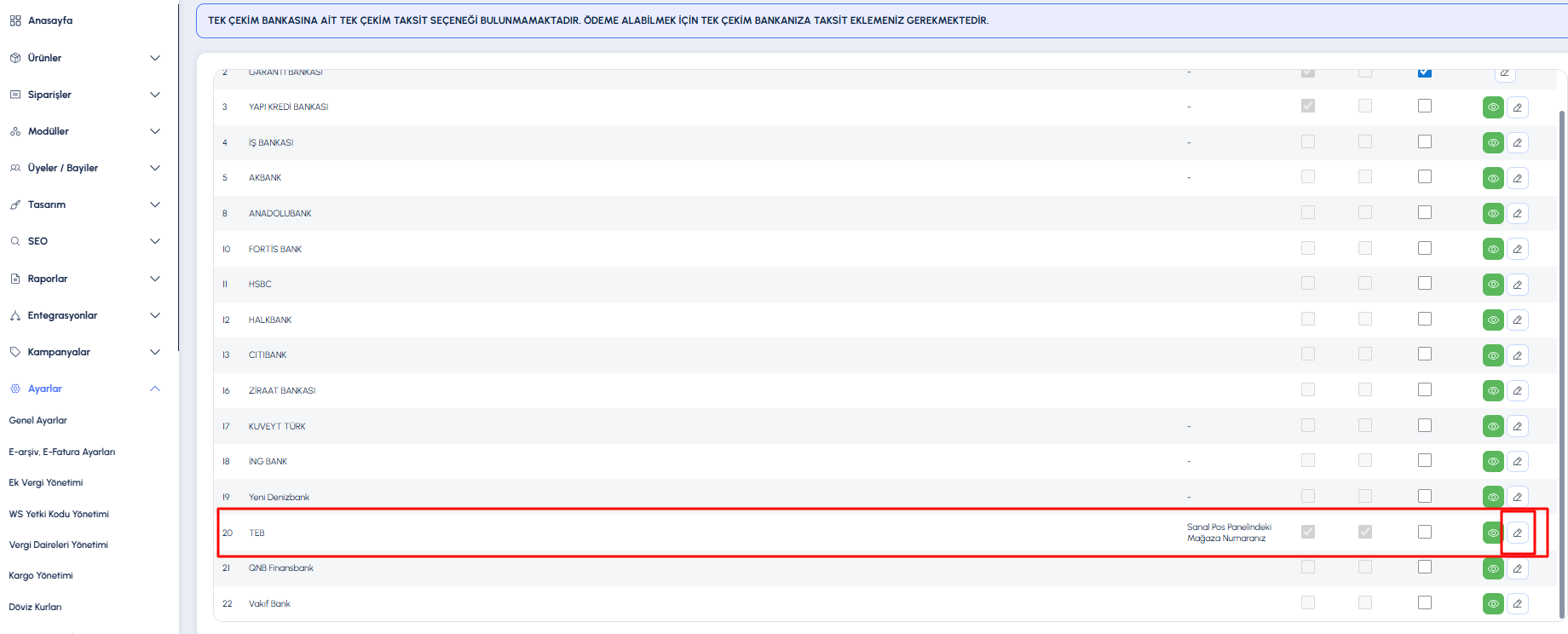Viewport: 1568px width, 634px height.
Task: Edit HALKBANK using pencil icon
Action: tap(1518, 320)
